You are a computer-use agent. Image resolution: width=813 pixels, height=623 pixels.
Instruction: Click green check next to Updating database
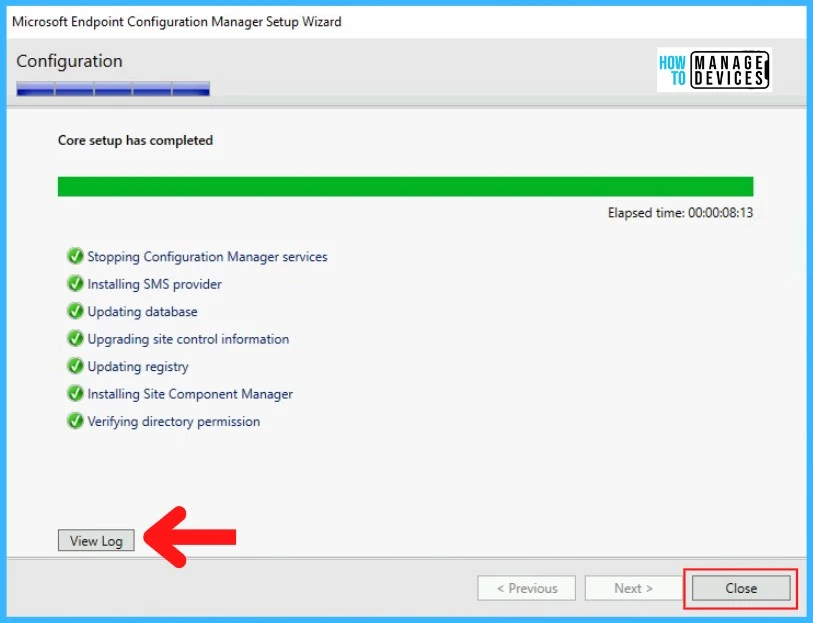click(x=75, y=311)
